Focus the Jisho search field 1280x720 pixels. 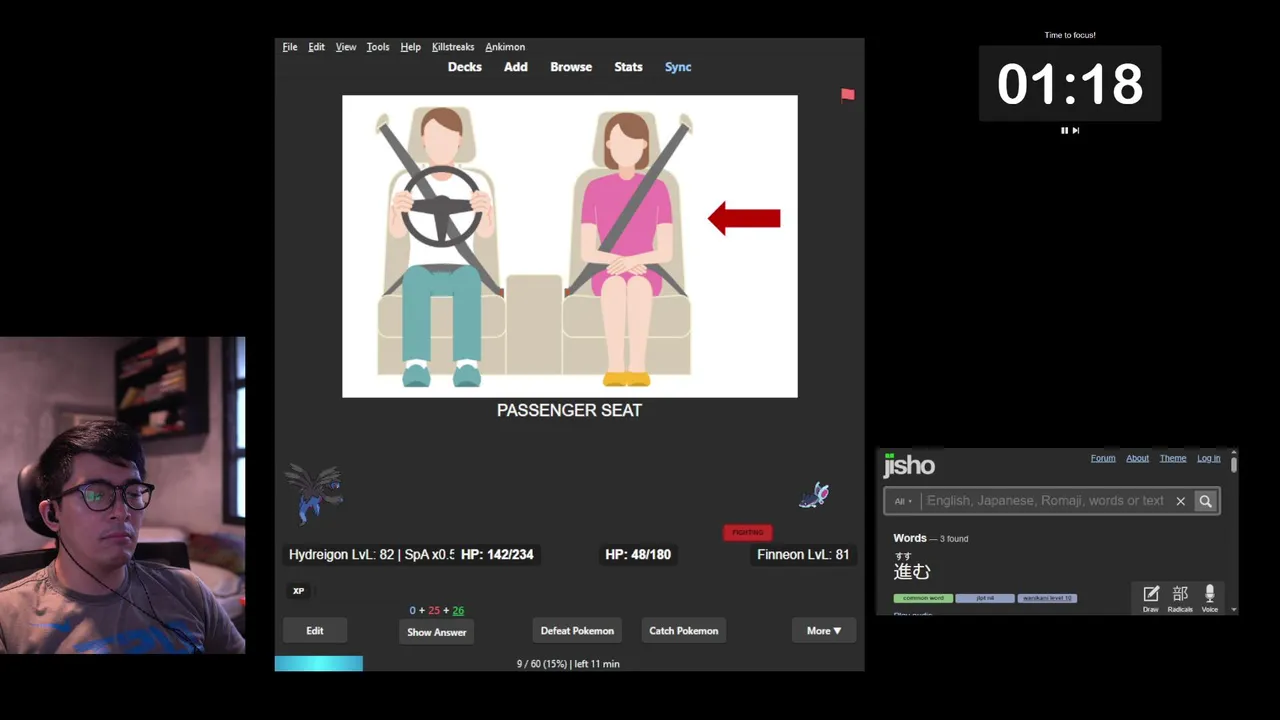(x=1045, y=501)
